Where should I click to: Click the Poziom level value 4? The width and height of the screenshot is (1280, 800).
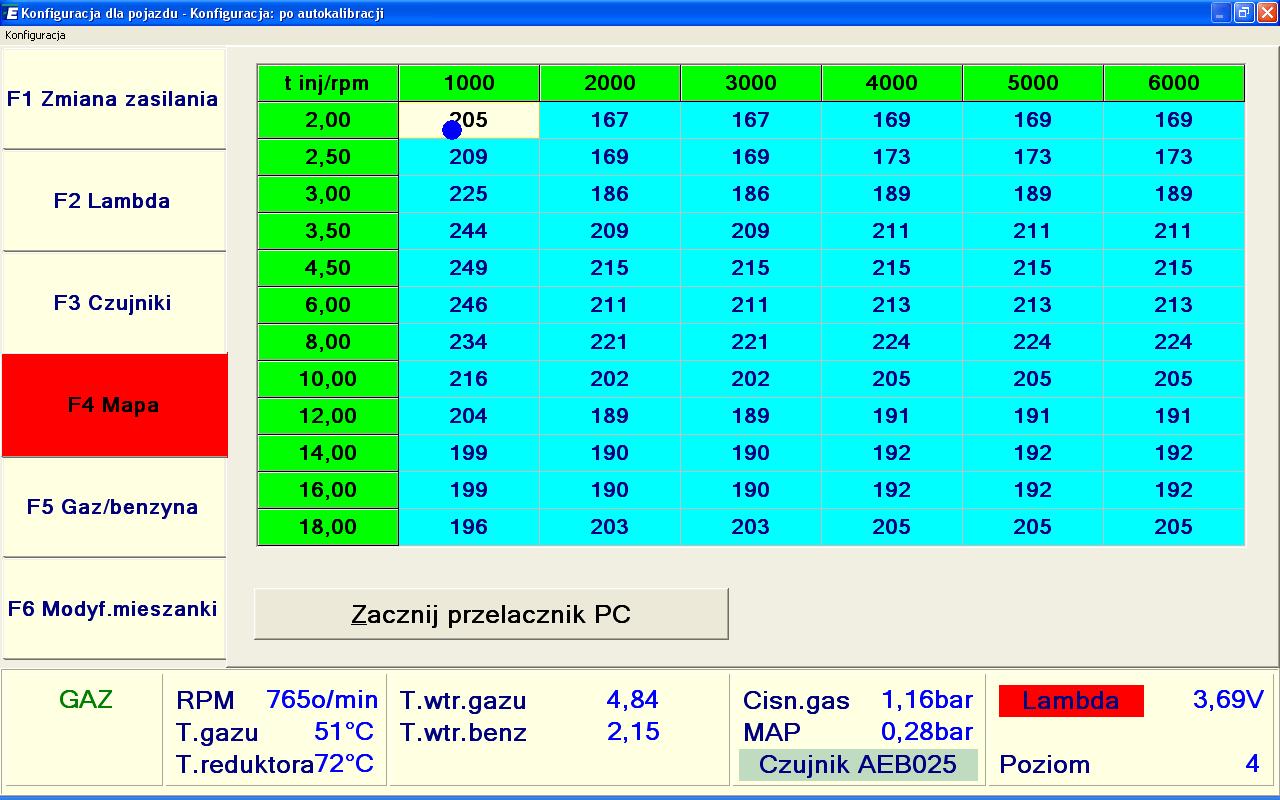[x=1252, y=764]
